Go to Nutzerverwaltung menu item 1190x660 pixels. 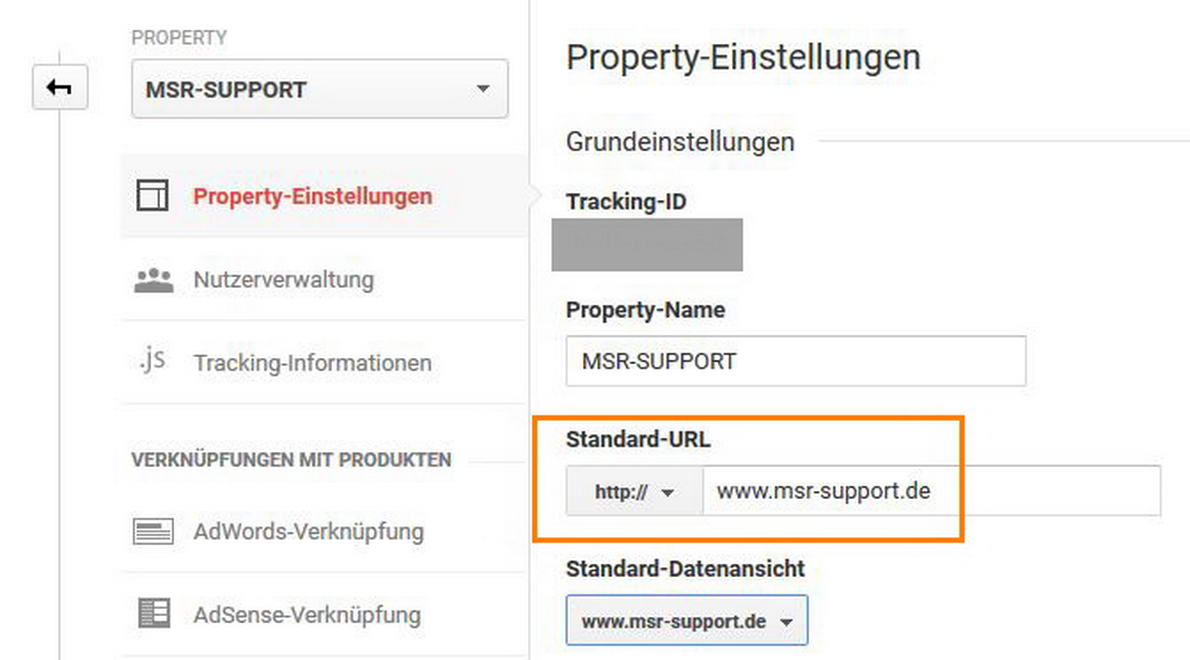click(283, 279)
